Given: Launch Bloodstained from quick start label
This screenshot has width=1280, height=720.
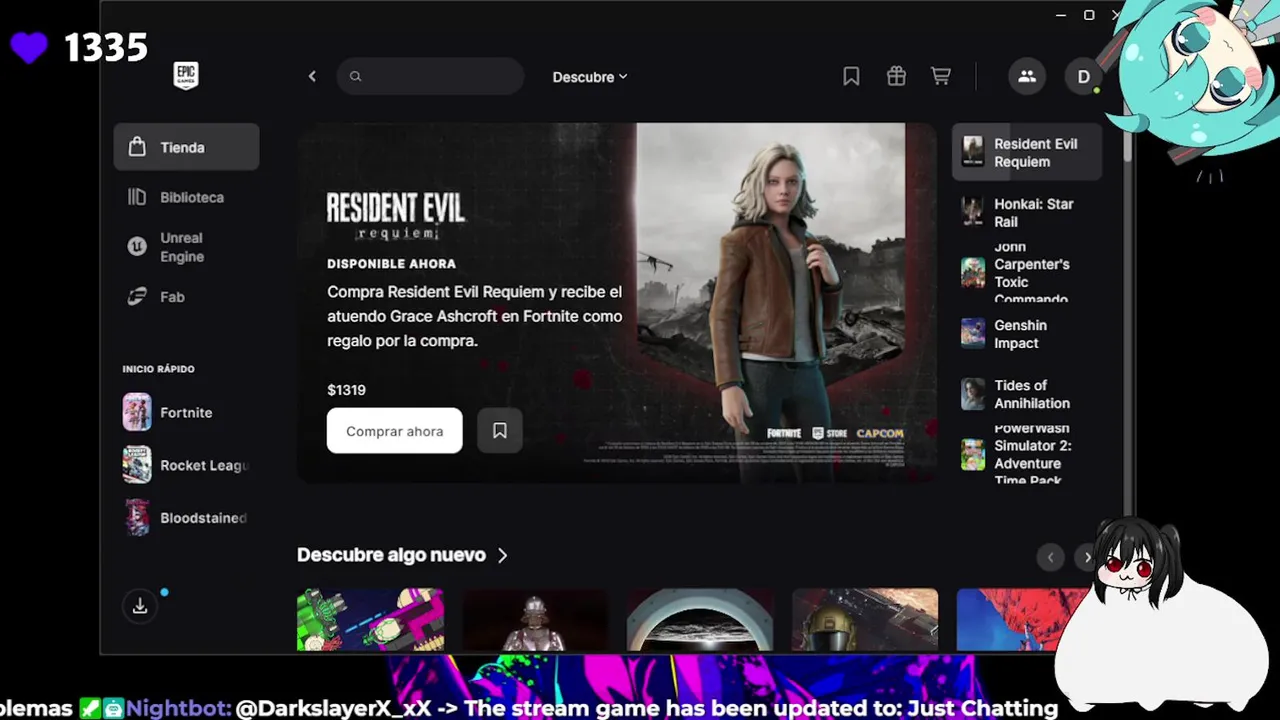Looking at the screenshot, I should (204, 518).
